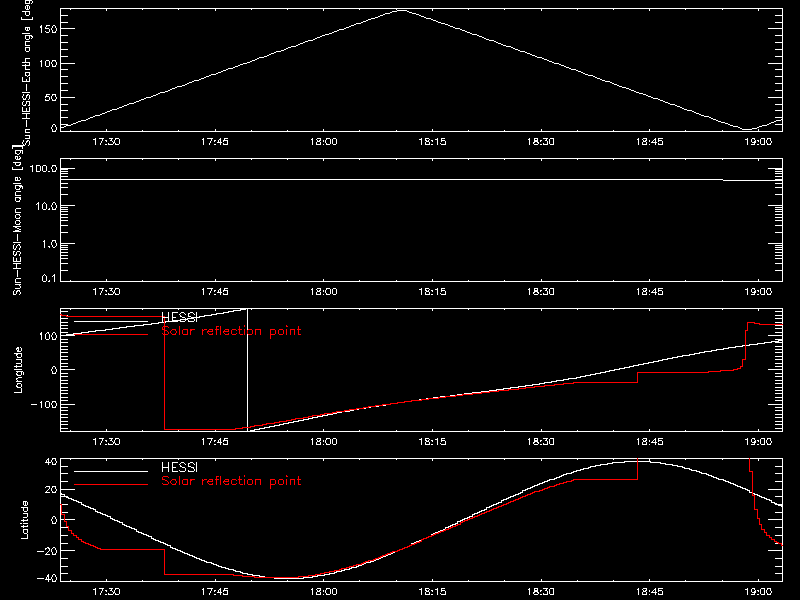Click the Sun-HESSI-Moon angle y-axis title
This screenshot has width=800, height=600.
click(x=17, y=220)
